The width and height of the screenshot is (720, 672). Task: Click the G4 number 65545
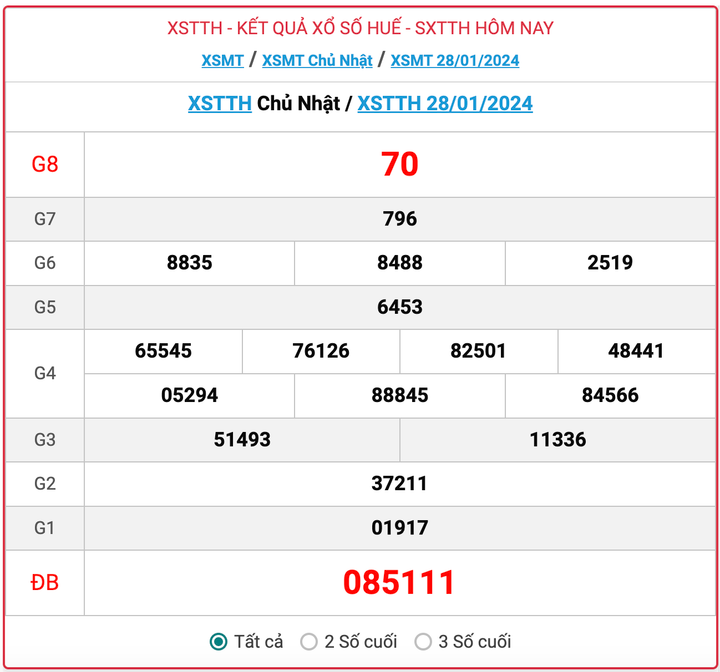[x=163, y=351]
